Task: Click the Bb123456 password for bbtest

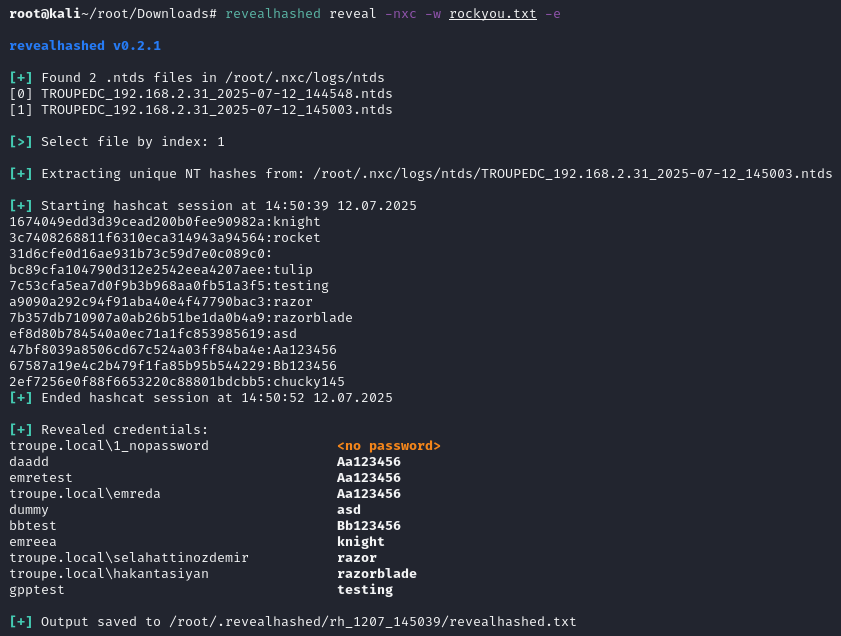Action: coord(368,526)
